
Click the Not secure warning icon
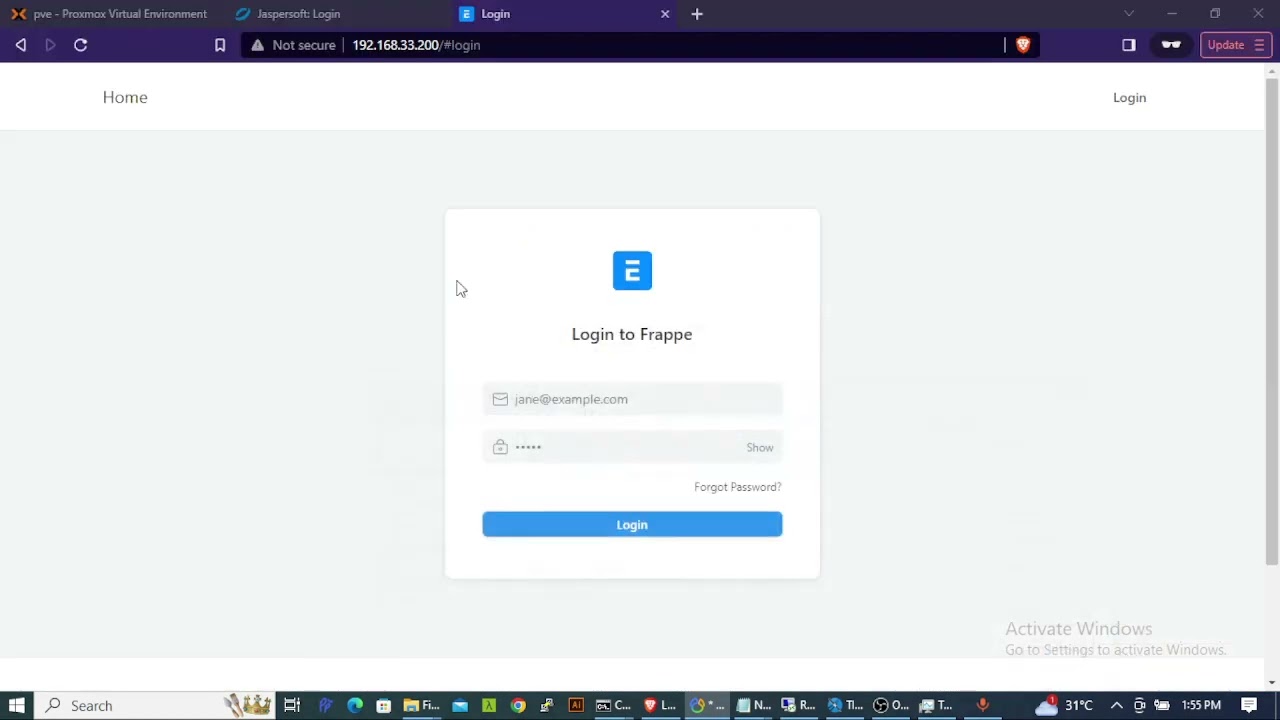tap(258, 45)
